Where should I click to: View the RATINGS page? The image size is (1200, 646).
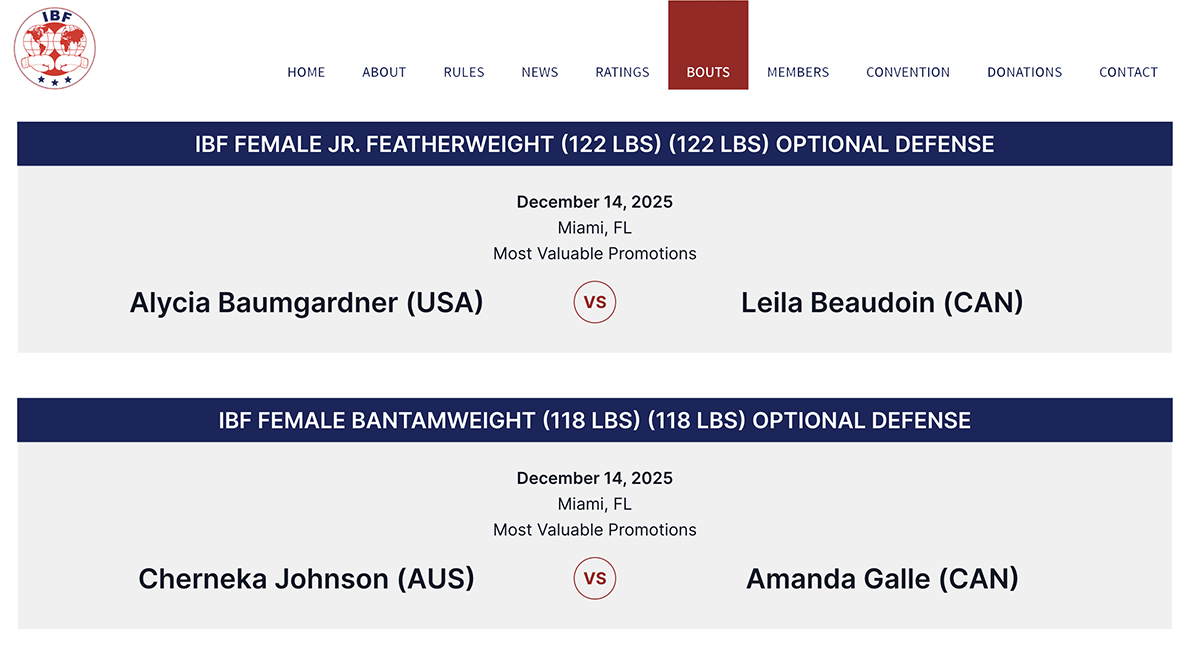point(622,71)
